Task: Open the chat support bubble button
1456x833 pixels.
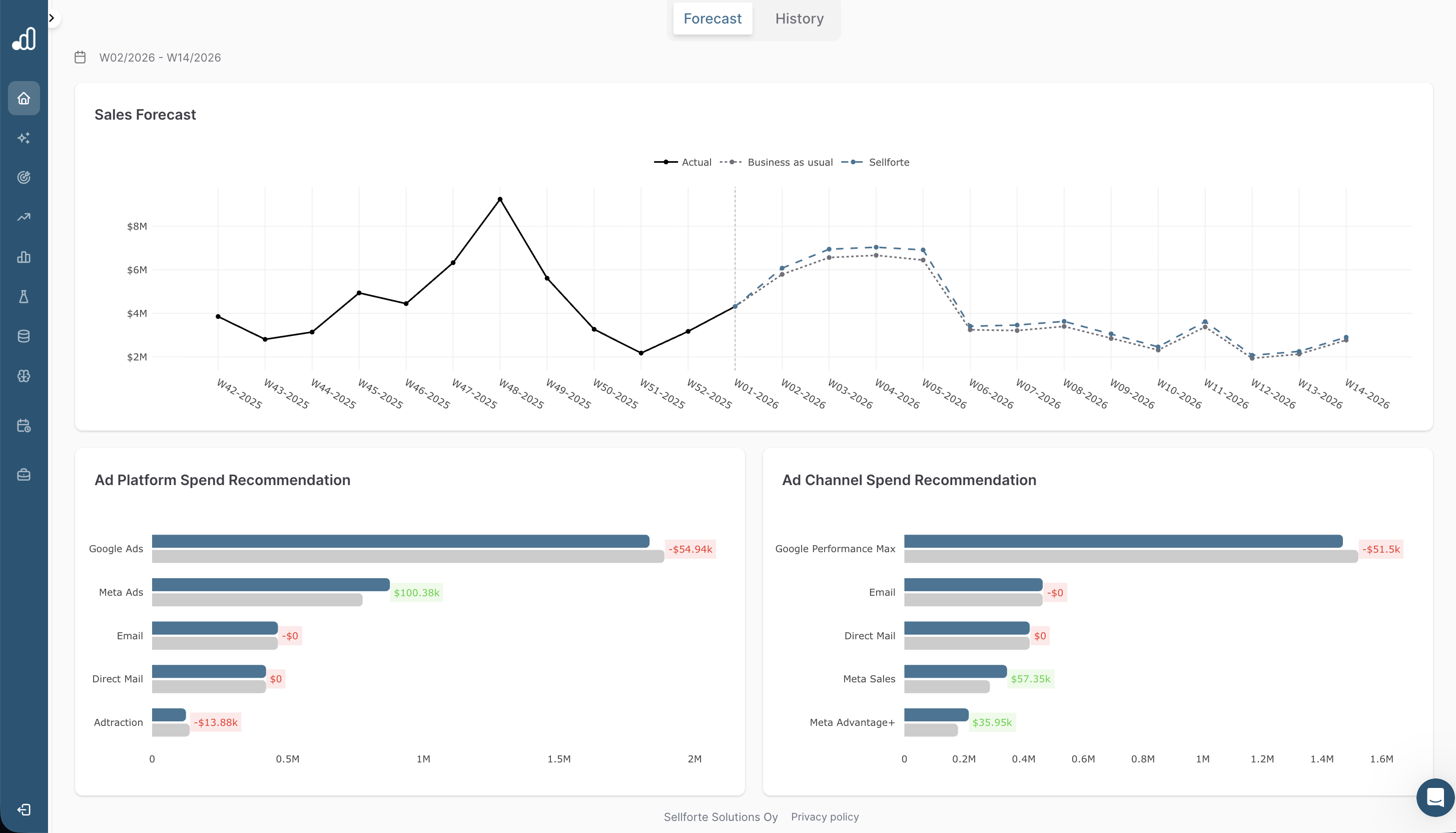Action: pos(1435,797)
